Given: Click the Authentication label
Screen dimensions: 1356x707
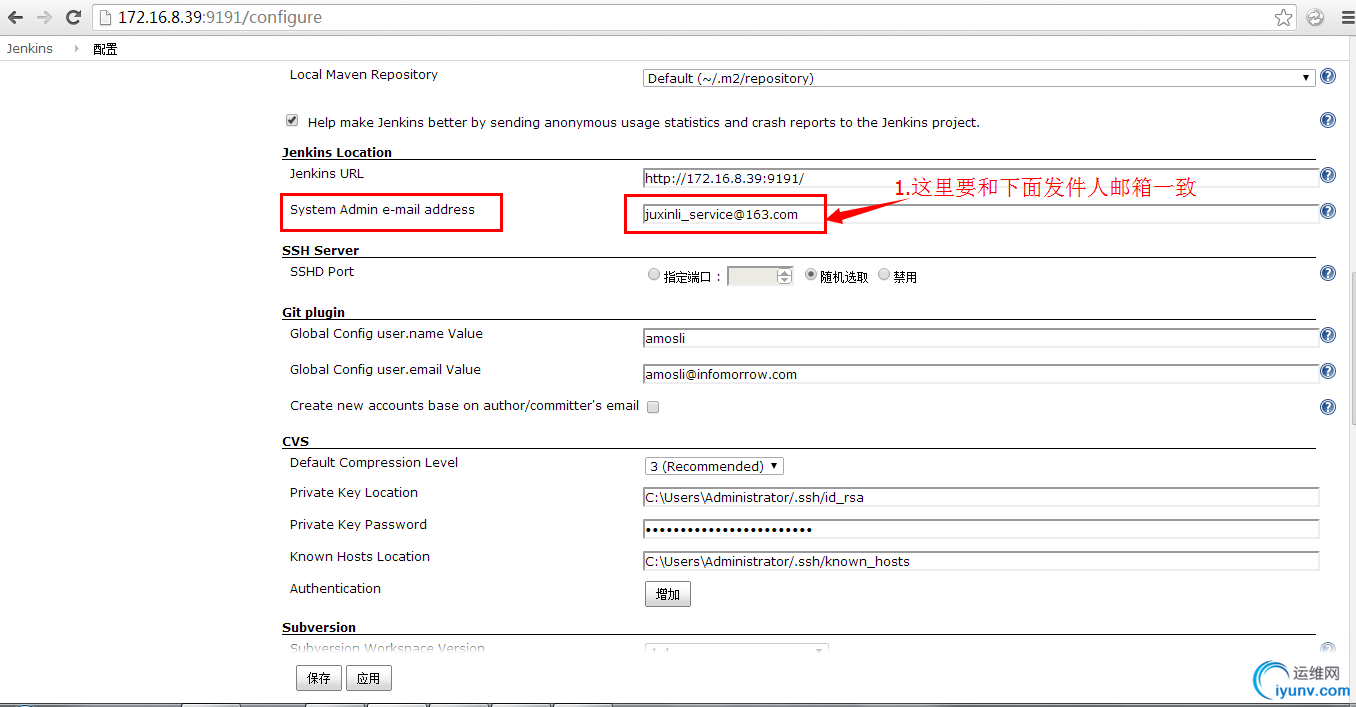Looking at the screenshot, I should [335, 588].
